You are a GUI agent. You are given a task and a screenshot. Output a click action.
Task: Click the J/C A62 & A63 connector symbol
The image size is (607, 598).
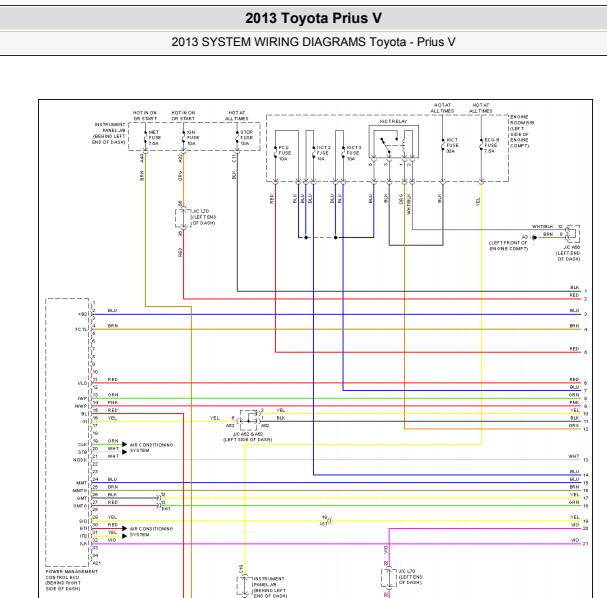(248, 420)
